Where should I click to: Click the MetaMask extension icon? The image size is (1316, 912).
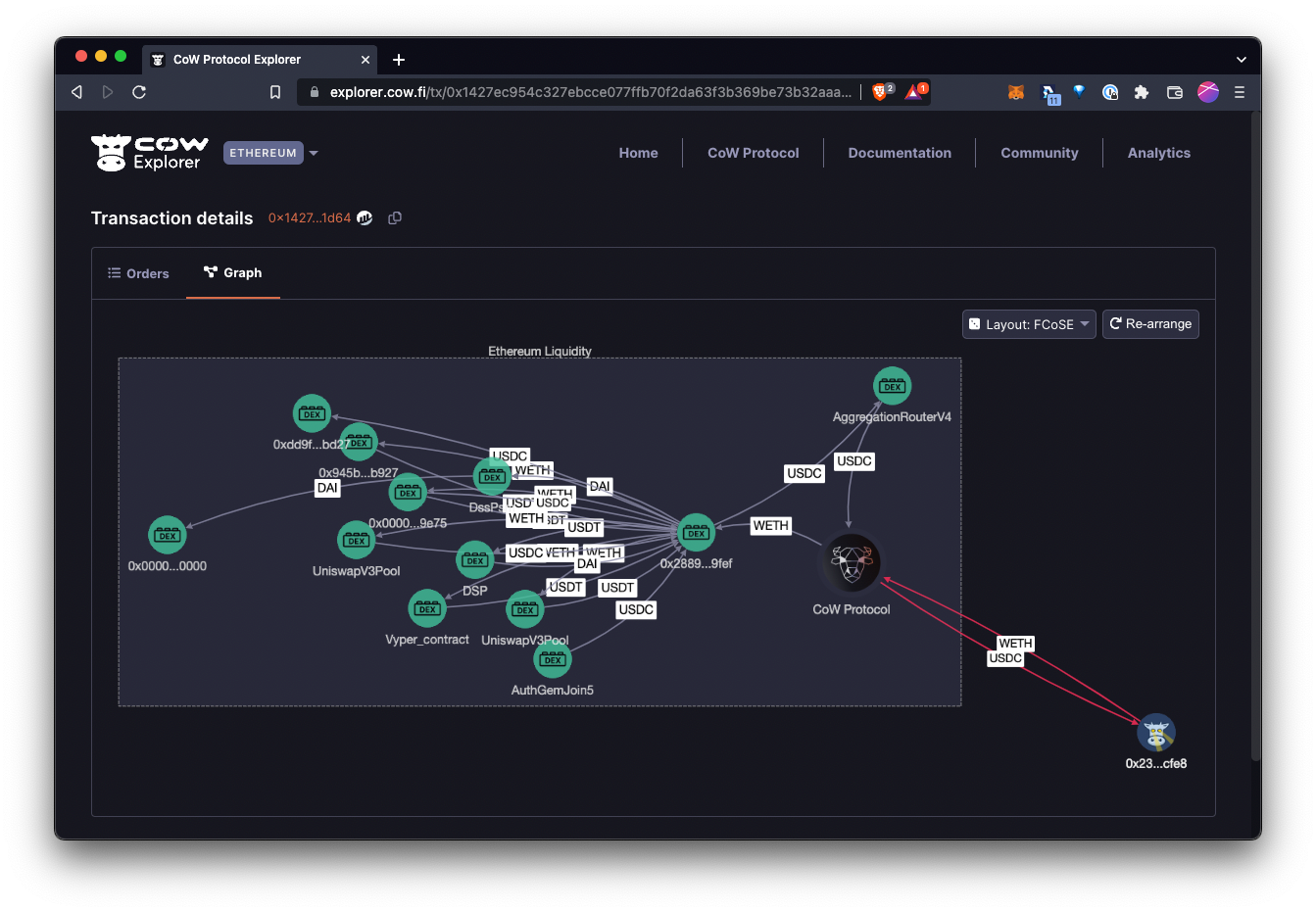[1016, 91]
